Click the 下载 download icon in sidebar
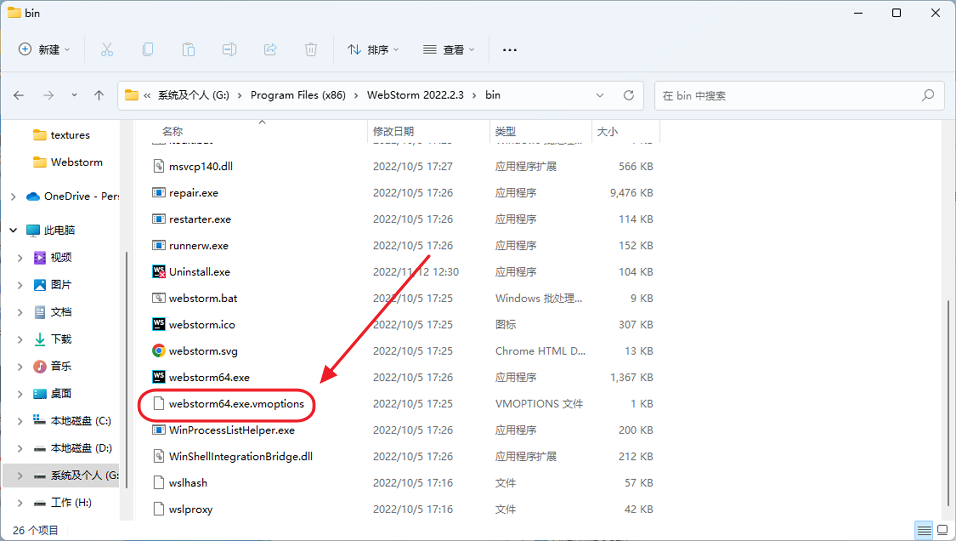This screenshot has width=956, height=541. pos(40,339)
